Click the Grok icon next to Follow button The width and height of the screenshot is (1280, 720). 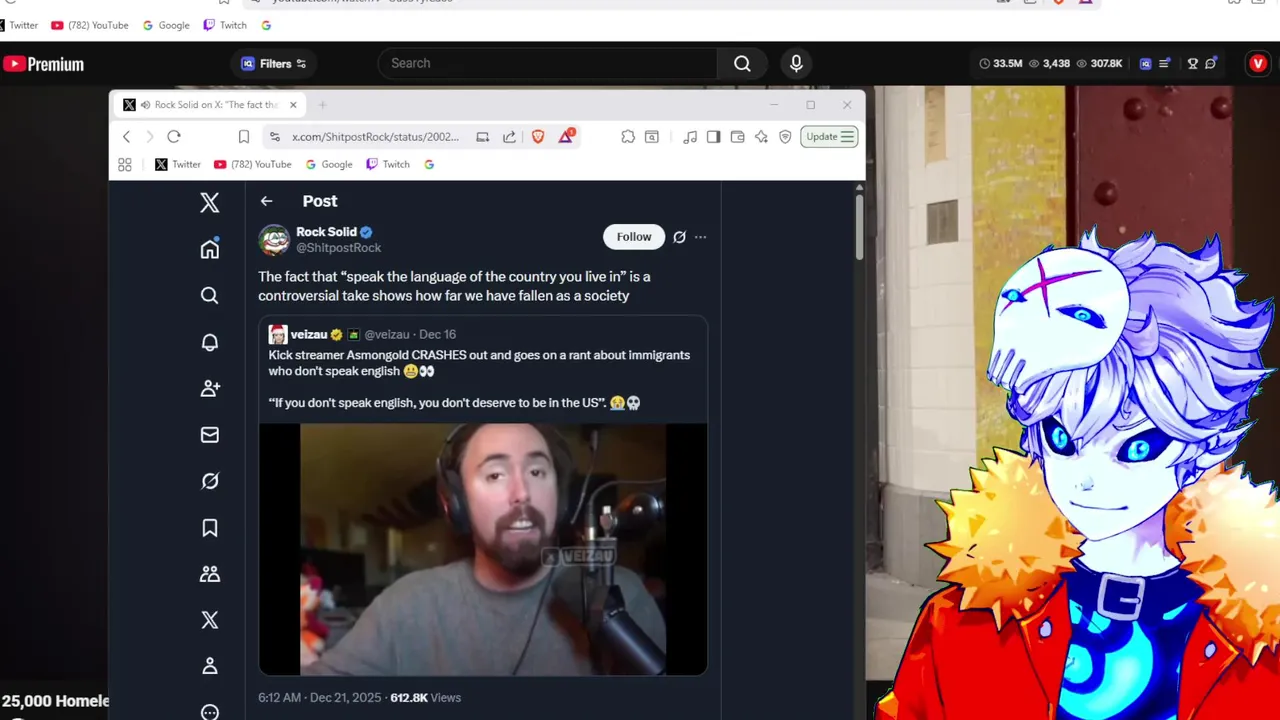click(679, 237)
